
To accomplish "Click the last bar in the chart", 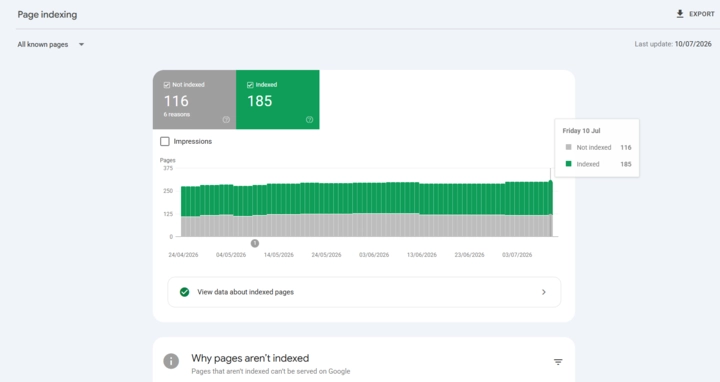I will pos(551,209).
